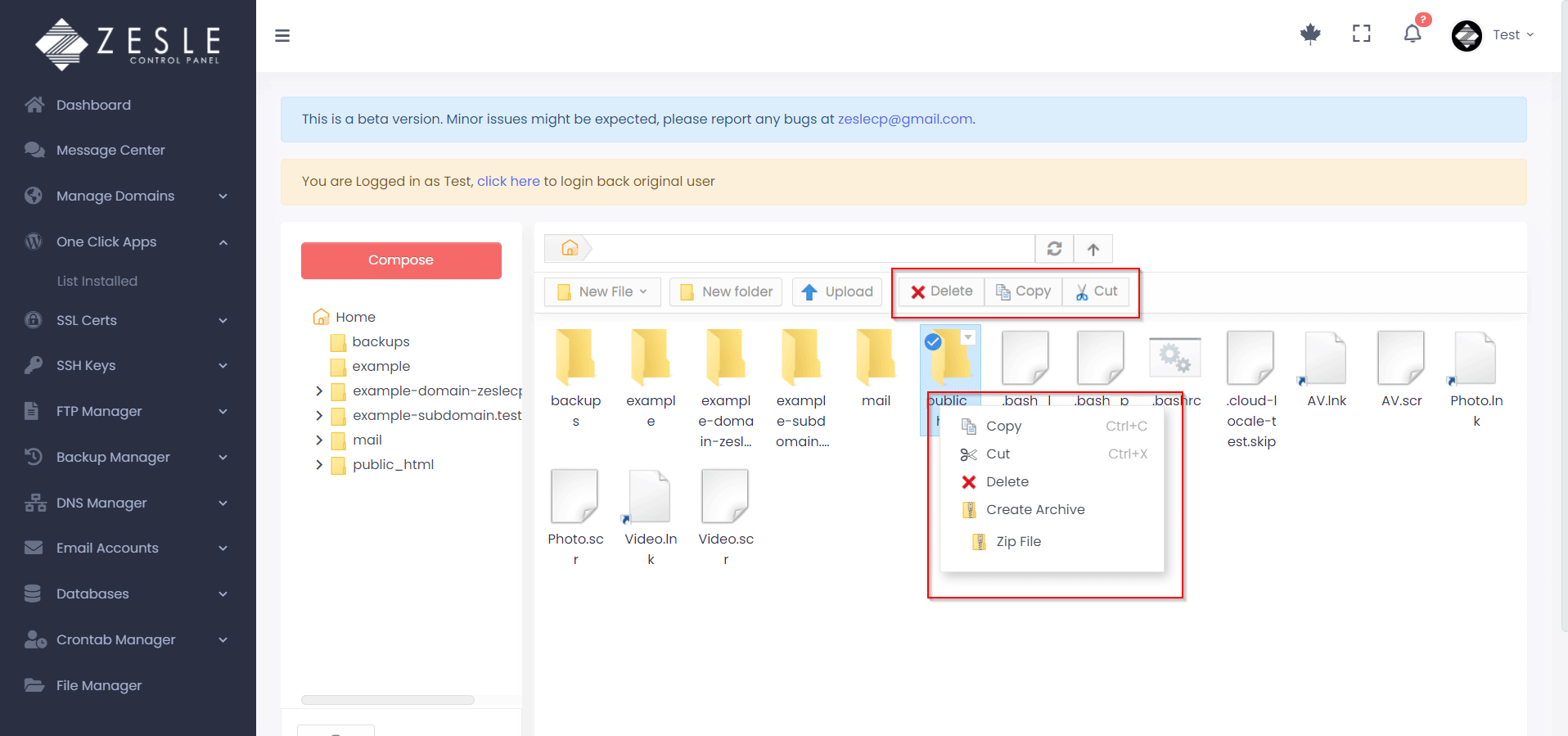
Task: Expand Databases menu
Action: point(127,594)
